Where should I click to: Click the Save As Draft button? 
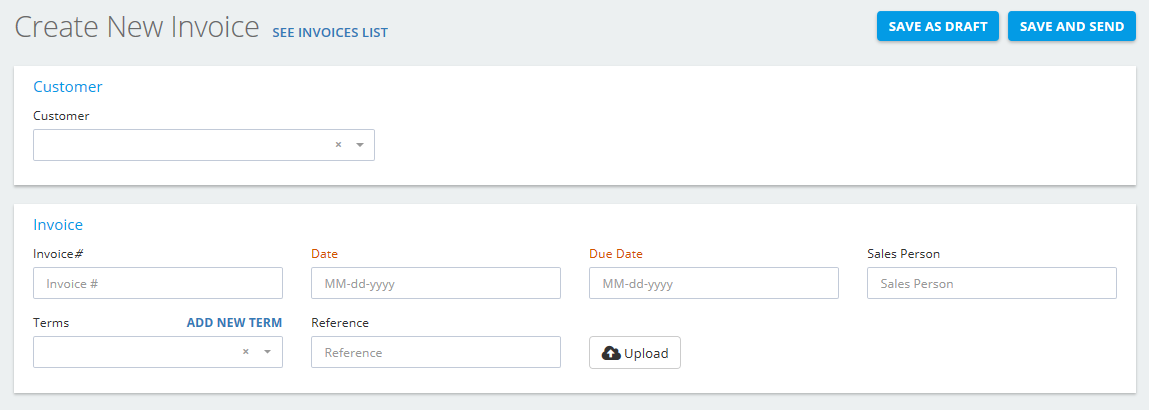tap(938, 26)
